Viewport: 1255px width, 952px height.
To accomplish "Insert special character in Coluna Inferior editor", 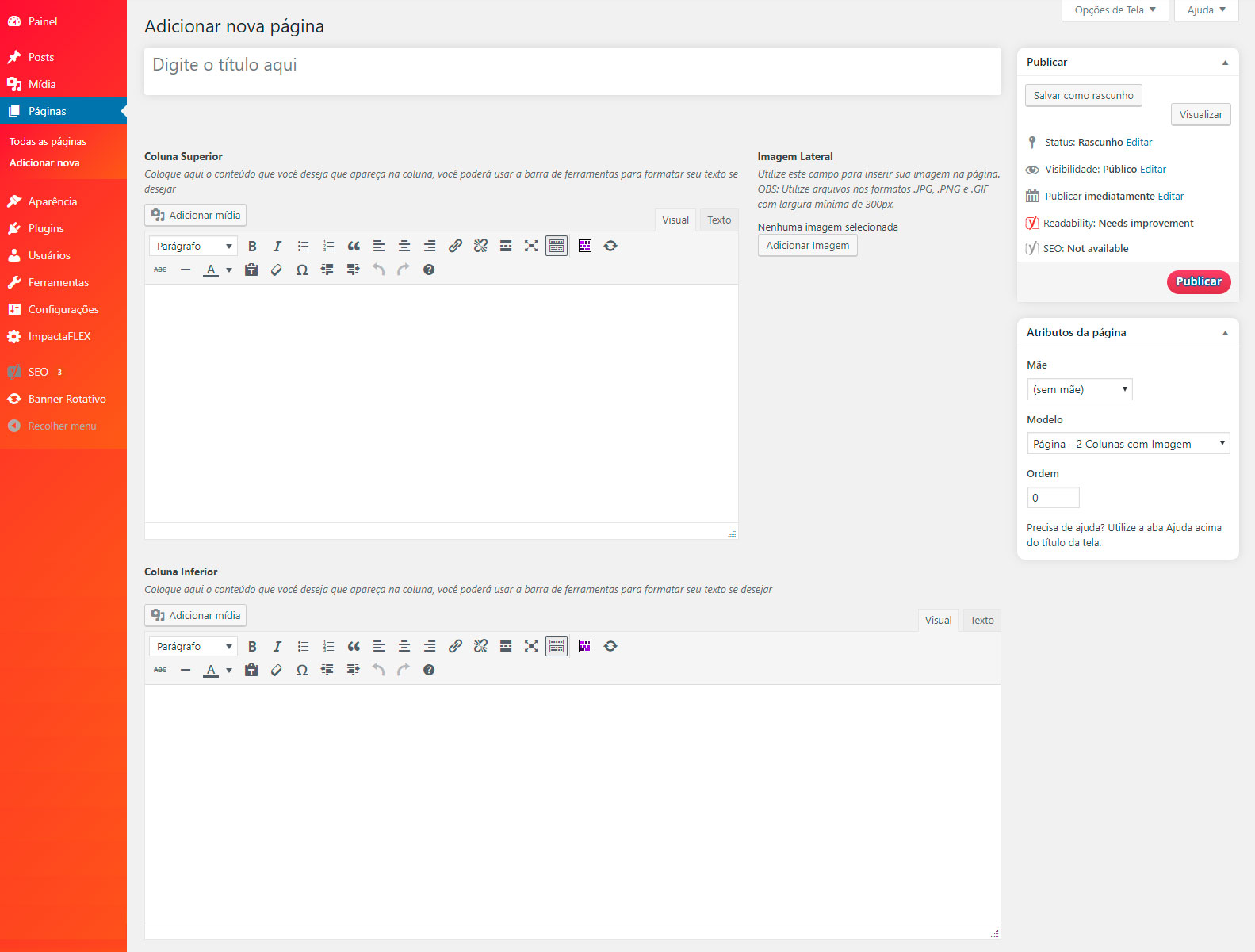I will 302,670.
